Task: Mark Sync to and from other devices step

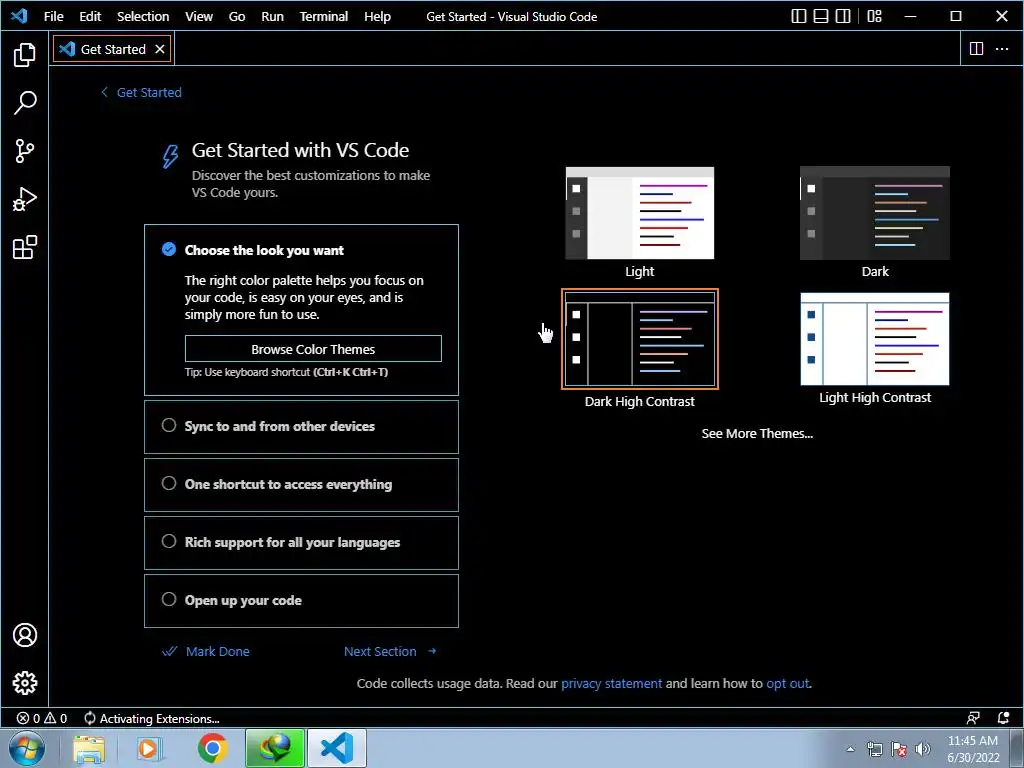Action: pyautogui.click(x=168, y=425)
